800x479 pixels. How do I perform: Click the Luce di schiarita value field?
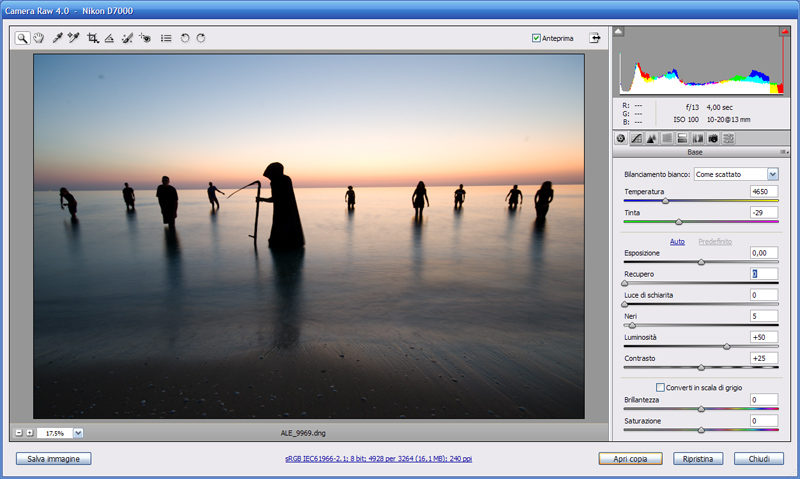coord(764,295)
